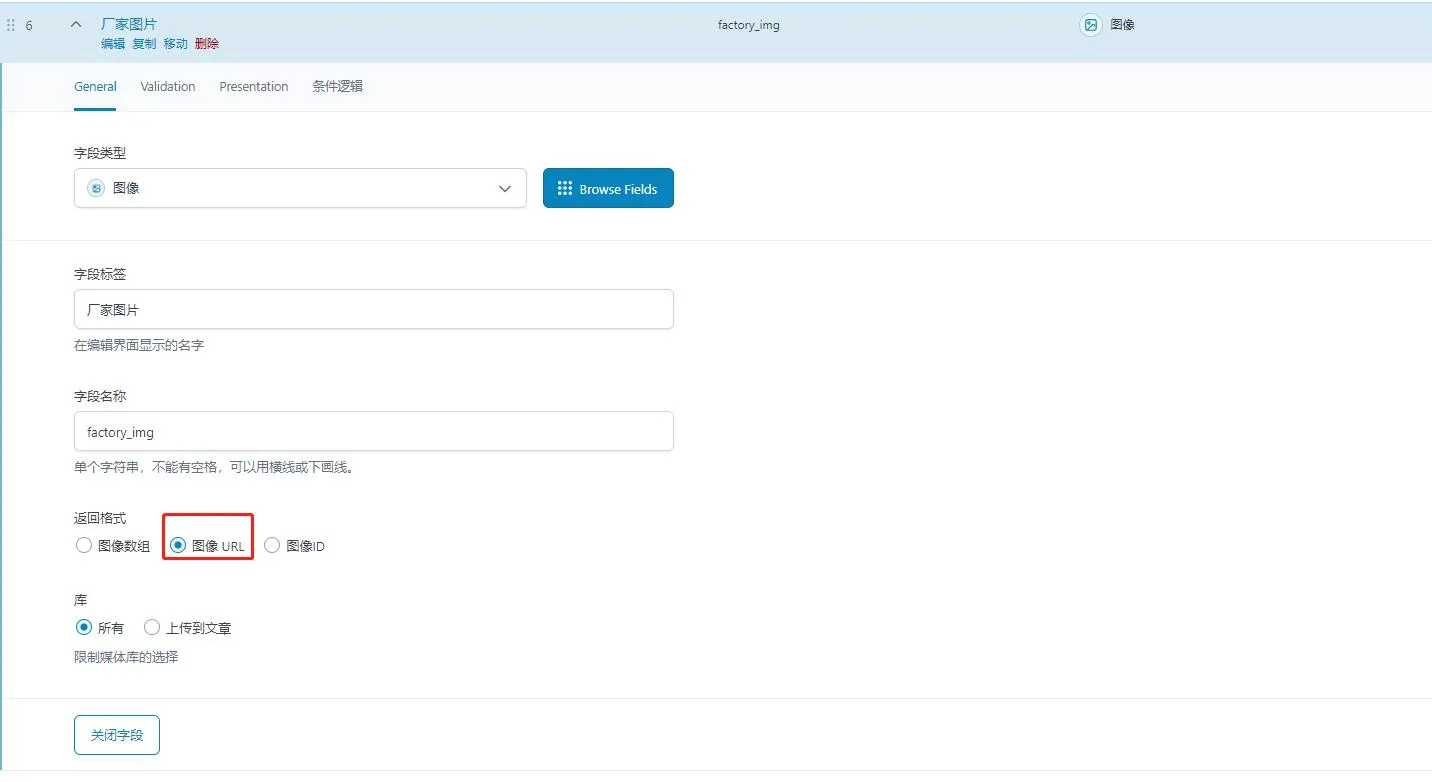Image resolution: width=1432 pixels, height=782 pixels.
Task: Click the 编辑 link under field title
Action: 113,44
